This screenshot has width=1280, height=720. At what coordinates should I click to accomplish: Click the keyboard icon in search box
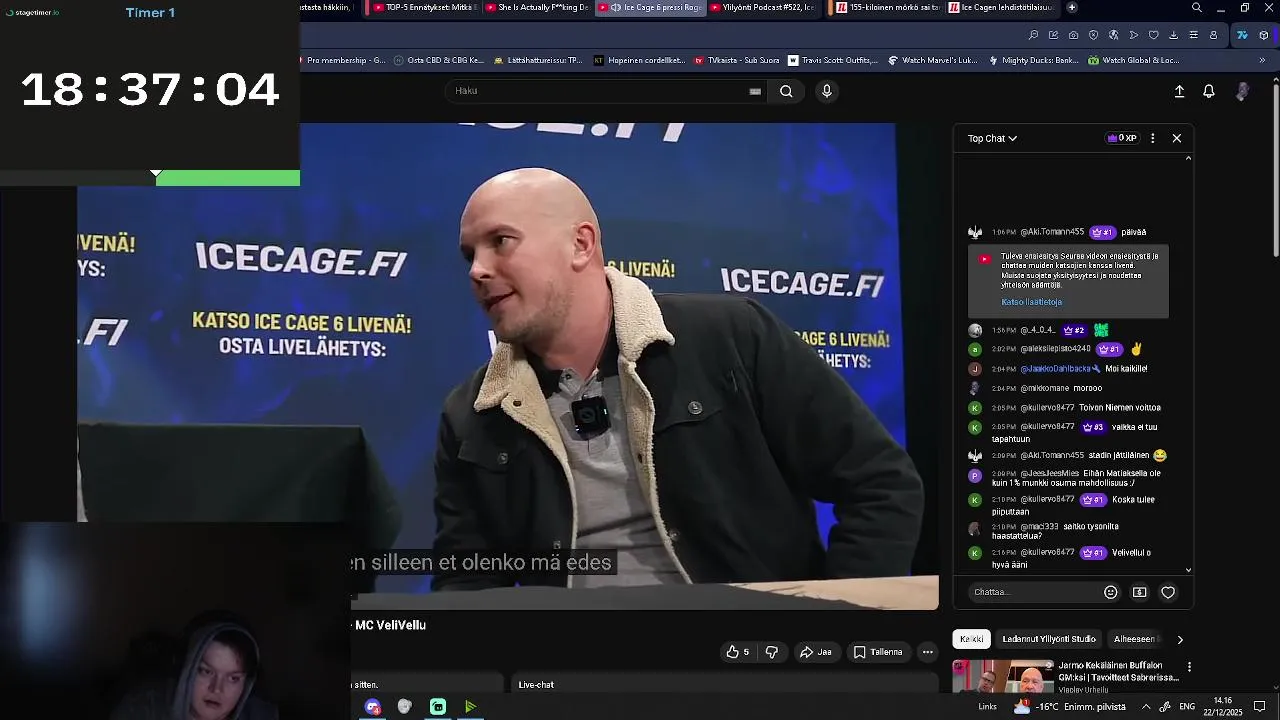point(755,91)
